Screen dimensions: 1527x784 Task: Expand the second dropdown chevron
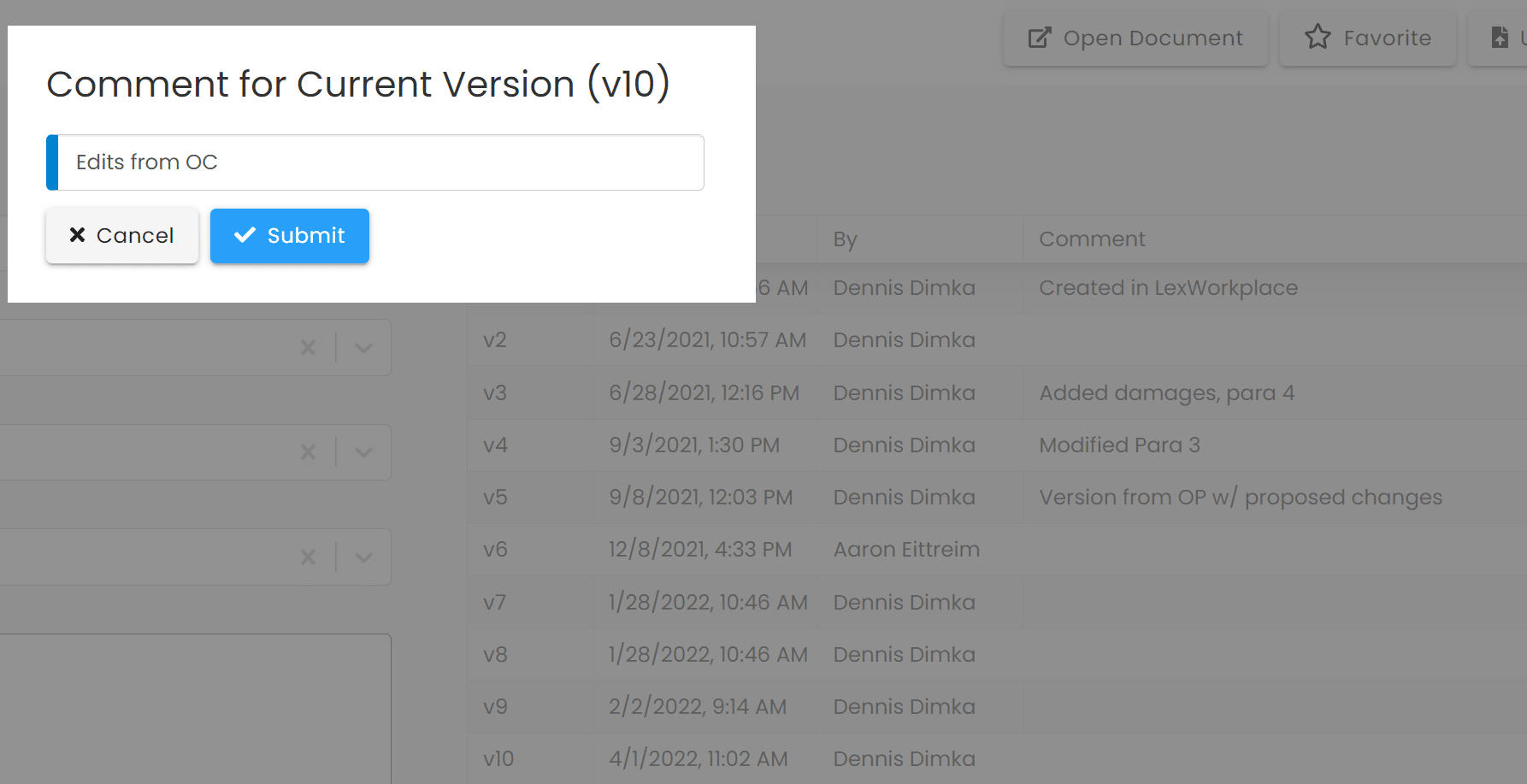click(x=363, y=452)
